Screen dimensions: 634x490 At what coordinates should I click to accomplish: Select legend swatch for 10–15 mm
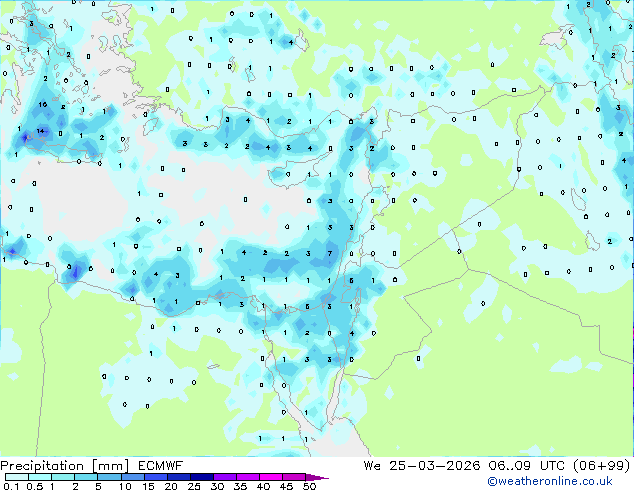pos(133,477)
